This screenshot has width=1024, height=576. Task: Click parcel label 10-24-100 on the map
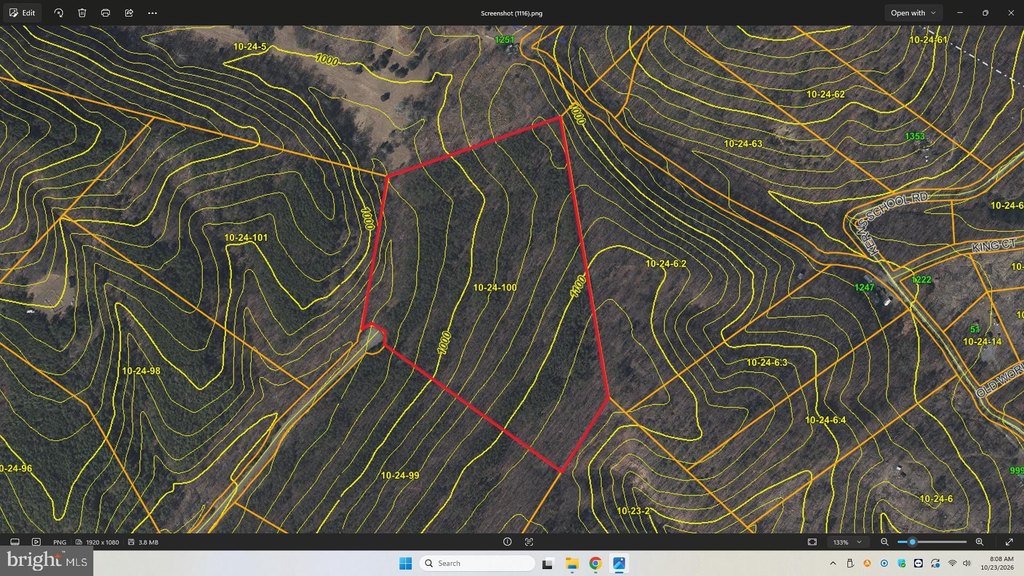coord(495,287)
